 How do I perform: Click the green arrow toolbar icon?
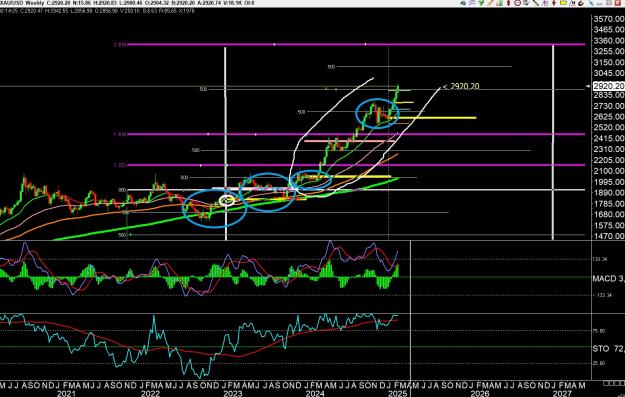pyautogui.click(x=481, y=3)
